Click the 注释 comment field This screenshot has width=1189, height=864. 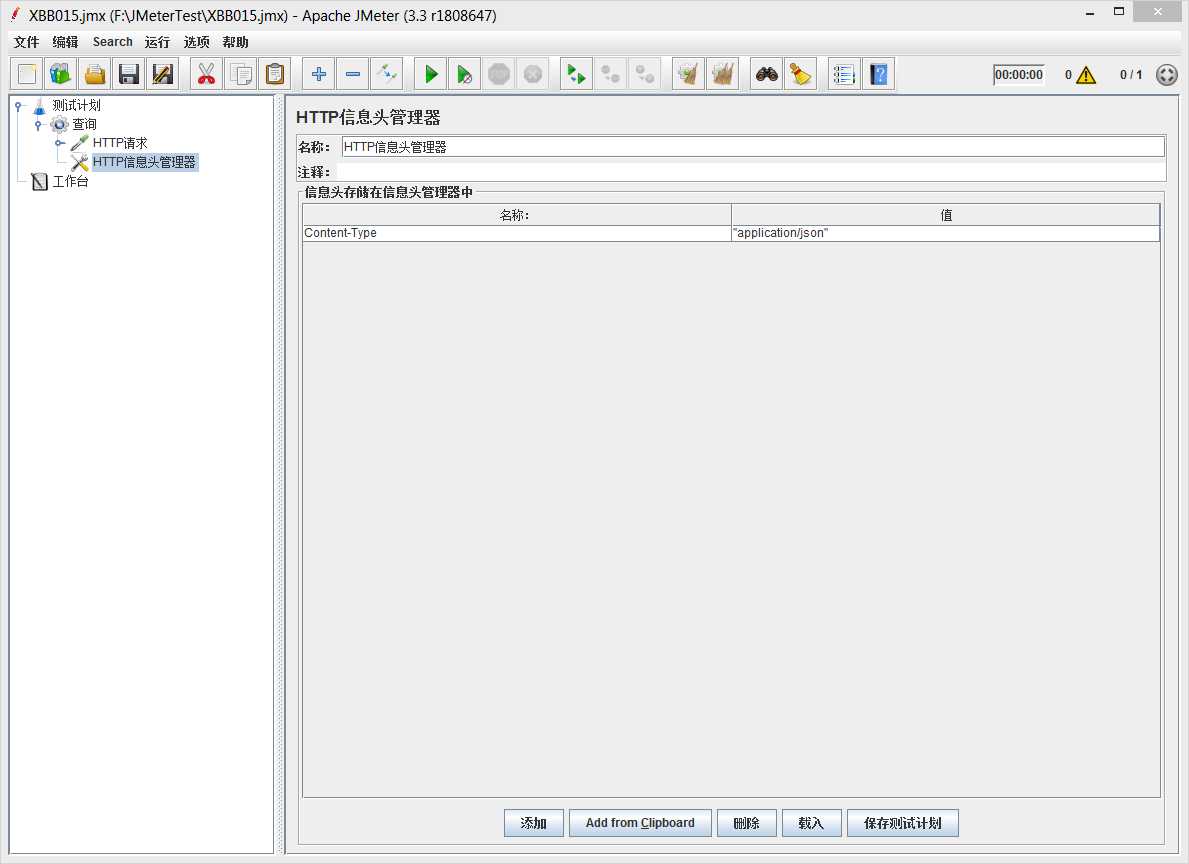click(x=751, y=172)
